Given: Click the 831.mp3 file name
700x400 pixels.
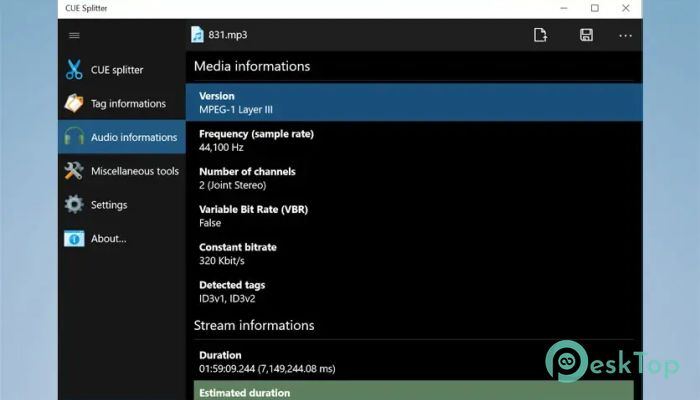Looking at the screenshot, I should [228, 35].
